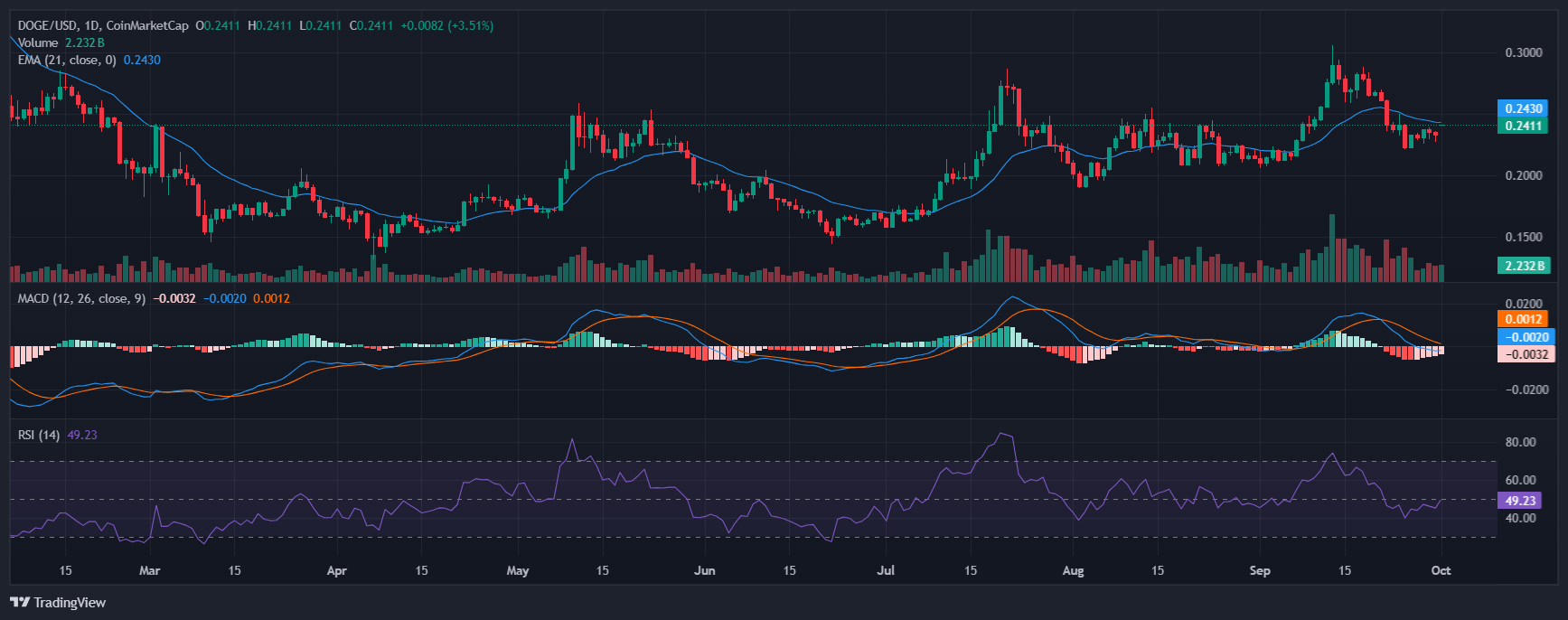Click the 80.00 RSI scale label
The height and width of the screenshot is (620, 1568).
point(1520,442)
